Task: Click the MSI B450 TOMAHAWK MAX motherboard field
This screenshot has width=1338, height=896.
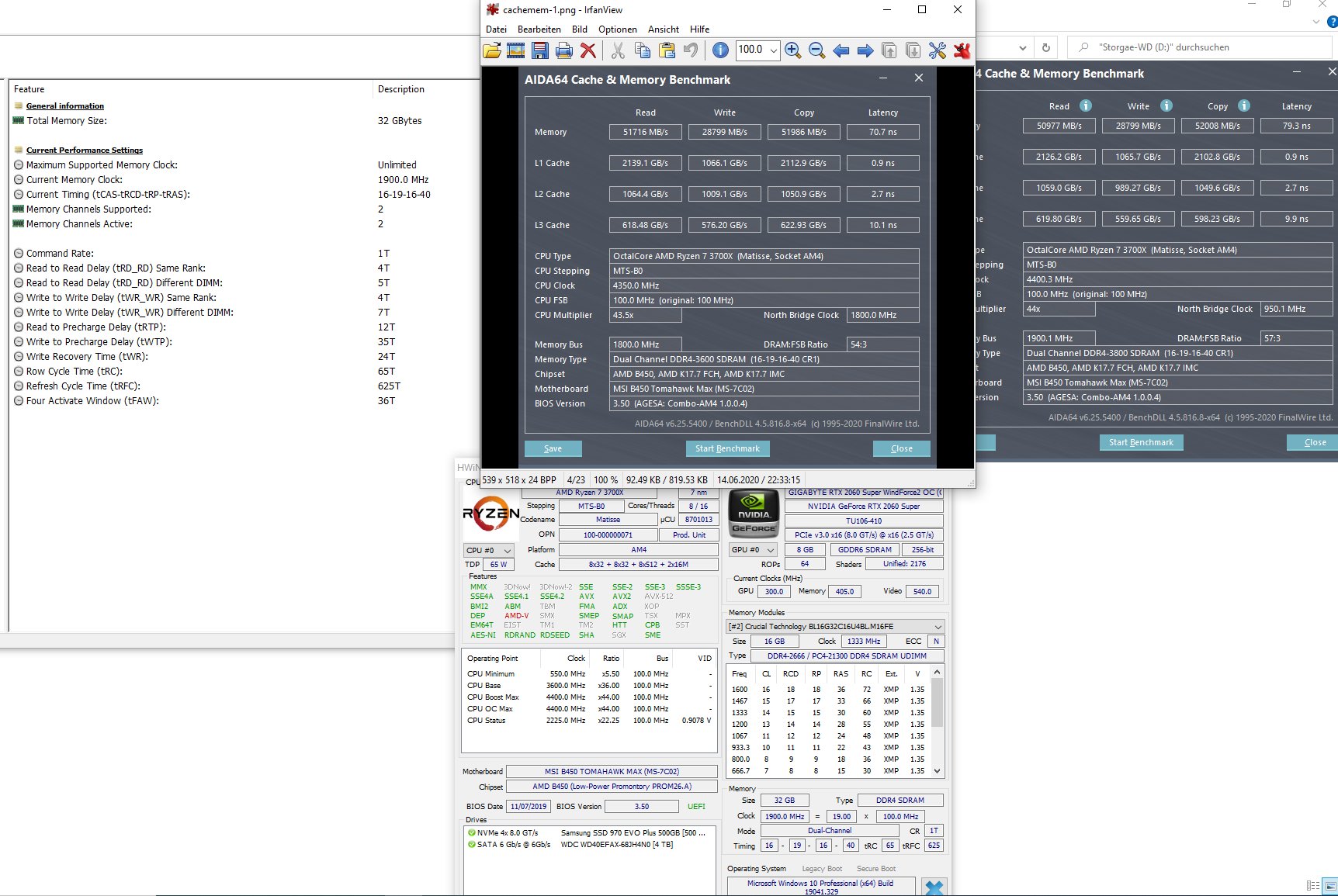Action: (612, 772)
